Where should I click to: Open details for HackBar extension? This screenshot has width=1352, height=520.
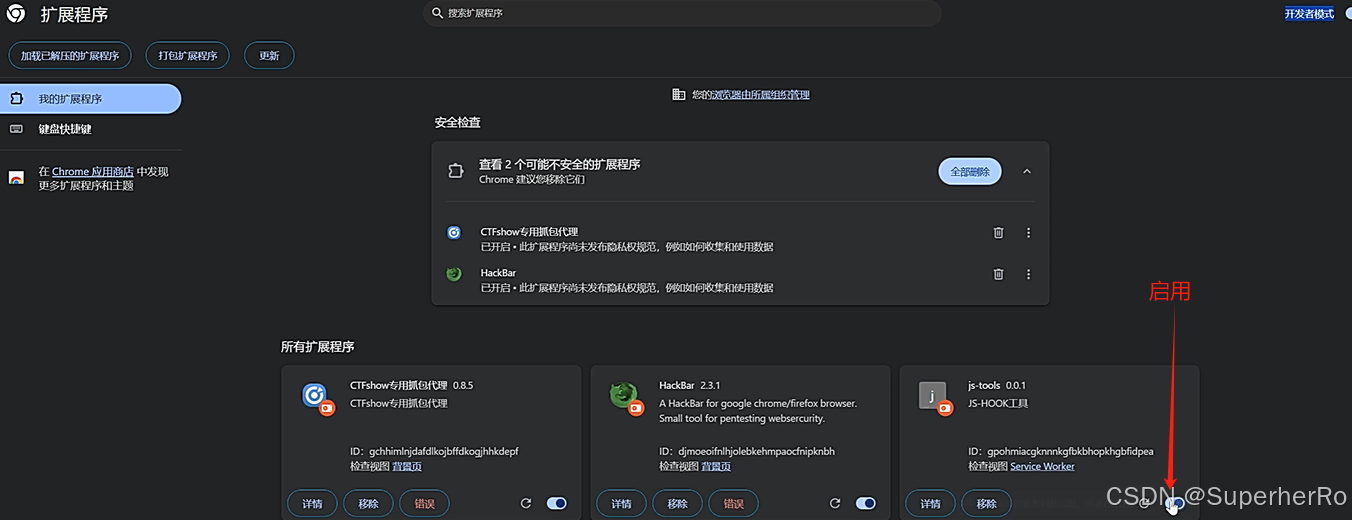[621, 504]
